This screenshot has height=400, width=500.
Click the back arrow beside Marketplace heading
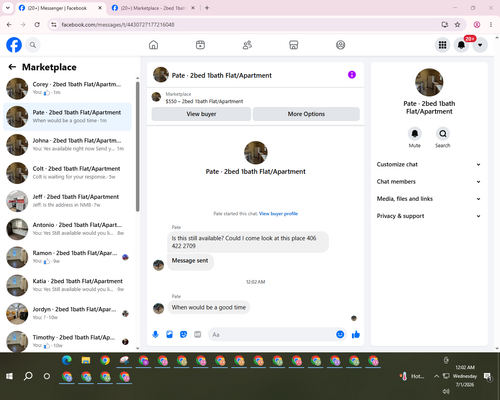tap(12, 67)
